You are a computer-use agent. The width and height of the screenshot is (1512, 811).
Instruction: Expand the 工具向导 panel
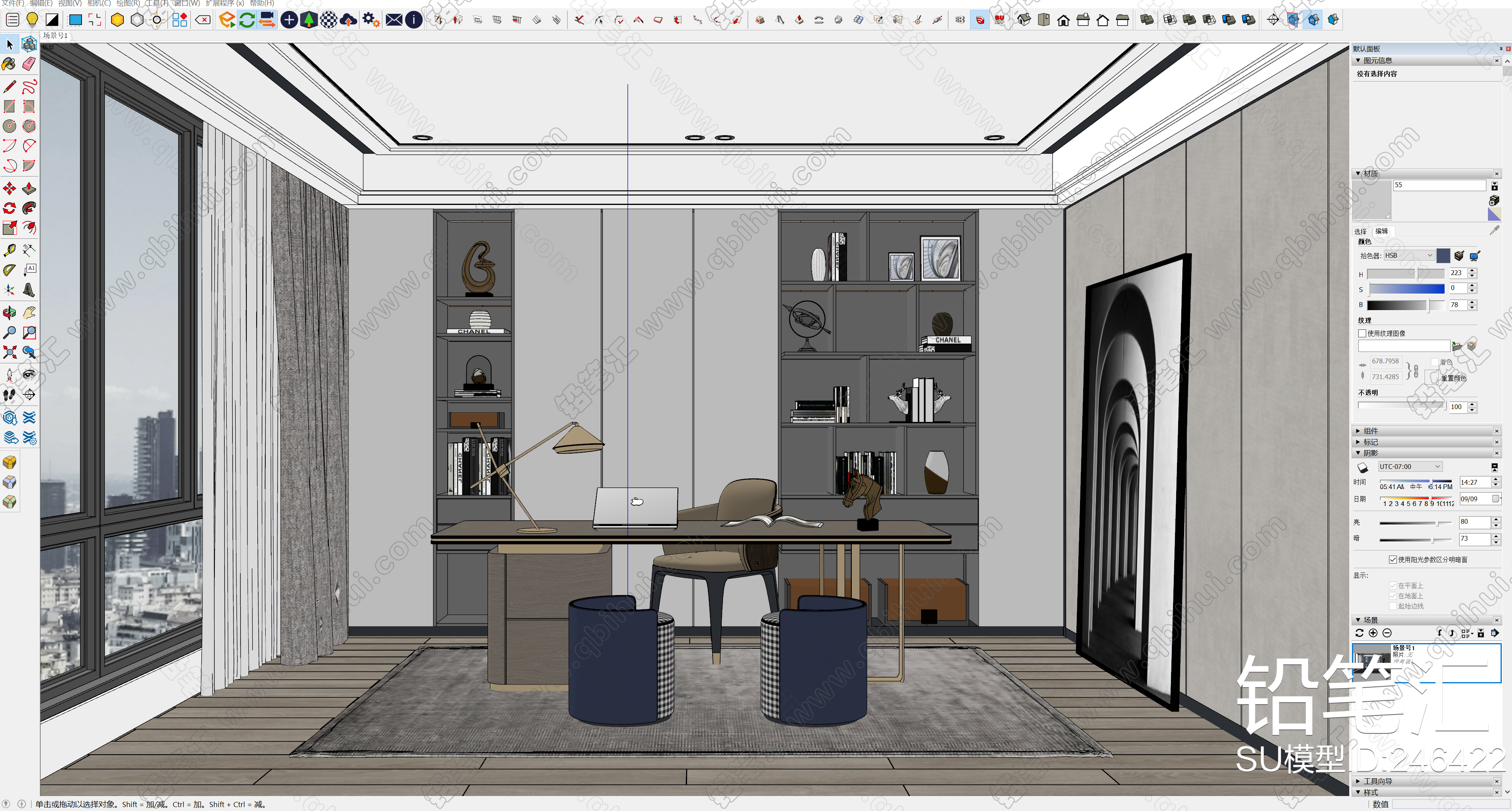1357,781
